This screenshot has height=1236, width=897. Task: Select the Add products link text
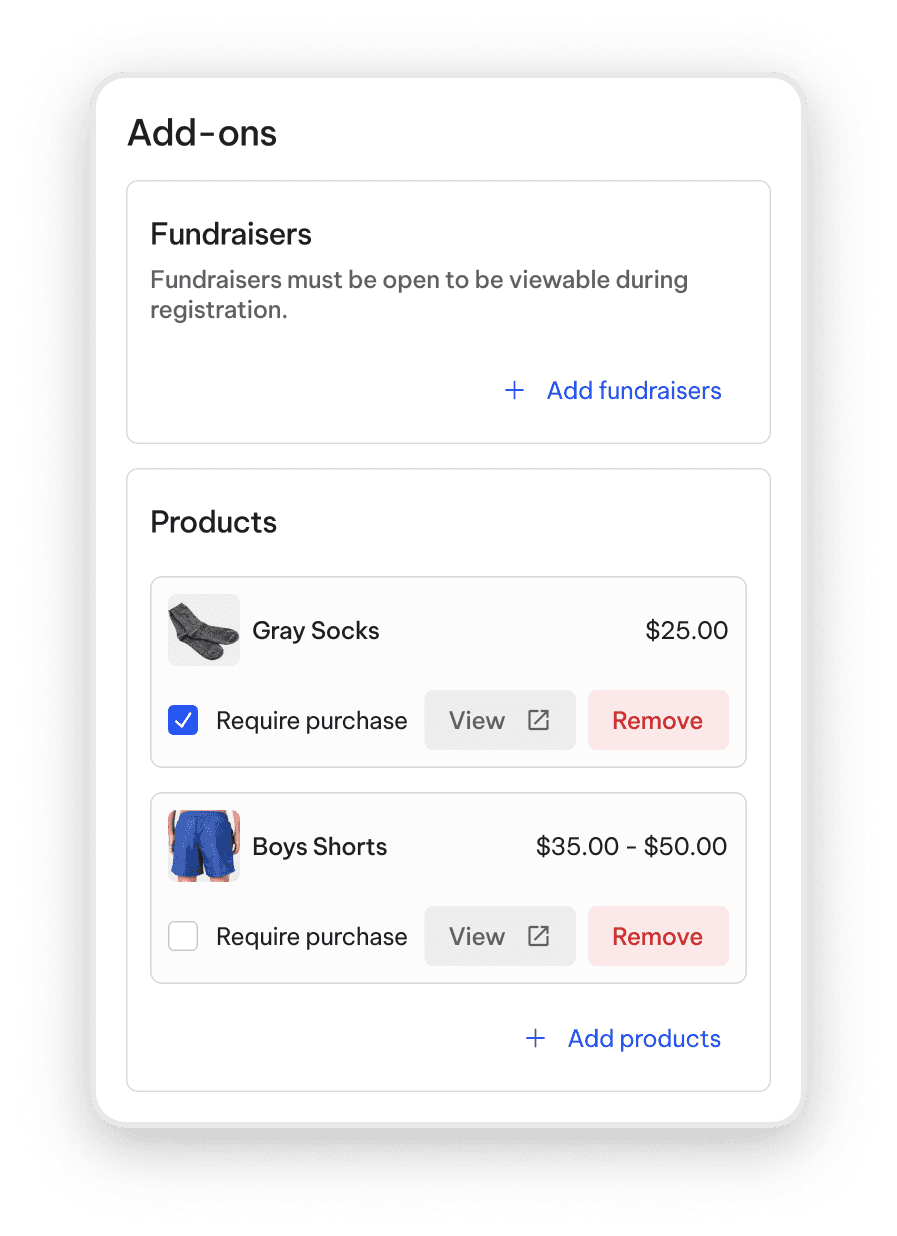tap(644, 1038)
